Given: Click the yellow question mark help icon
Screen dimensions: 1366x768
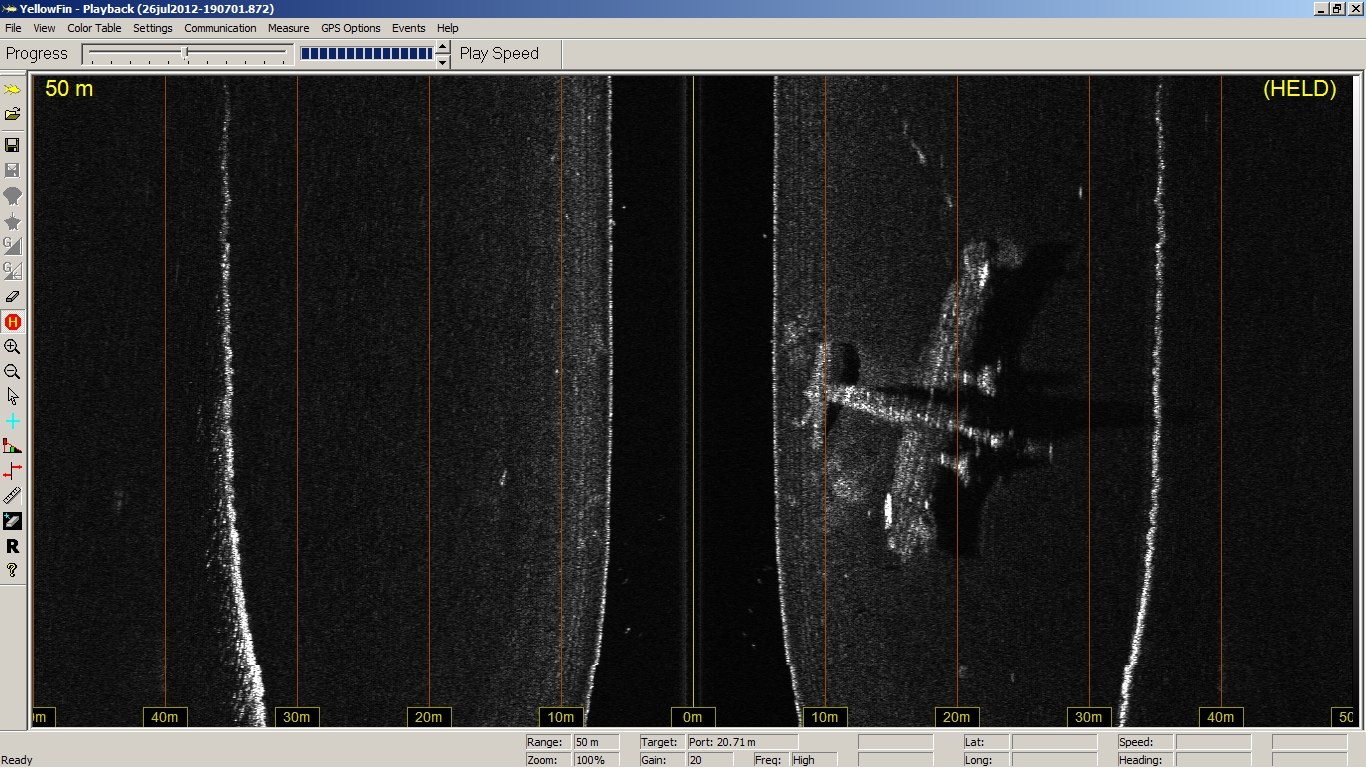Looking at the screenshot, I should point(12,570).
